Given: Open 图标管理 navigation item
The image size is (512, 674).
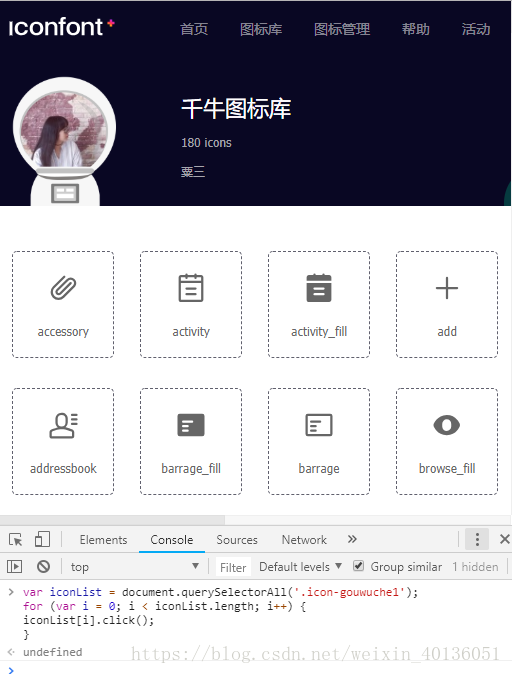Looking at the screenshot, I should point(342,29).
